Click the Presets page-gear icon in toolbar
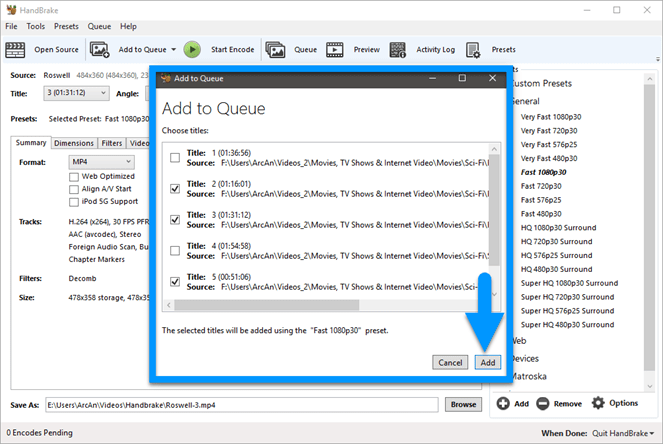The height and width of the screenshot is (444, 663). tap(473, 50)
